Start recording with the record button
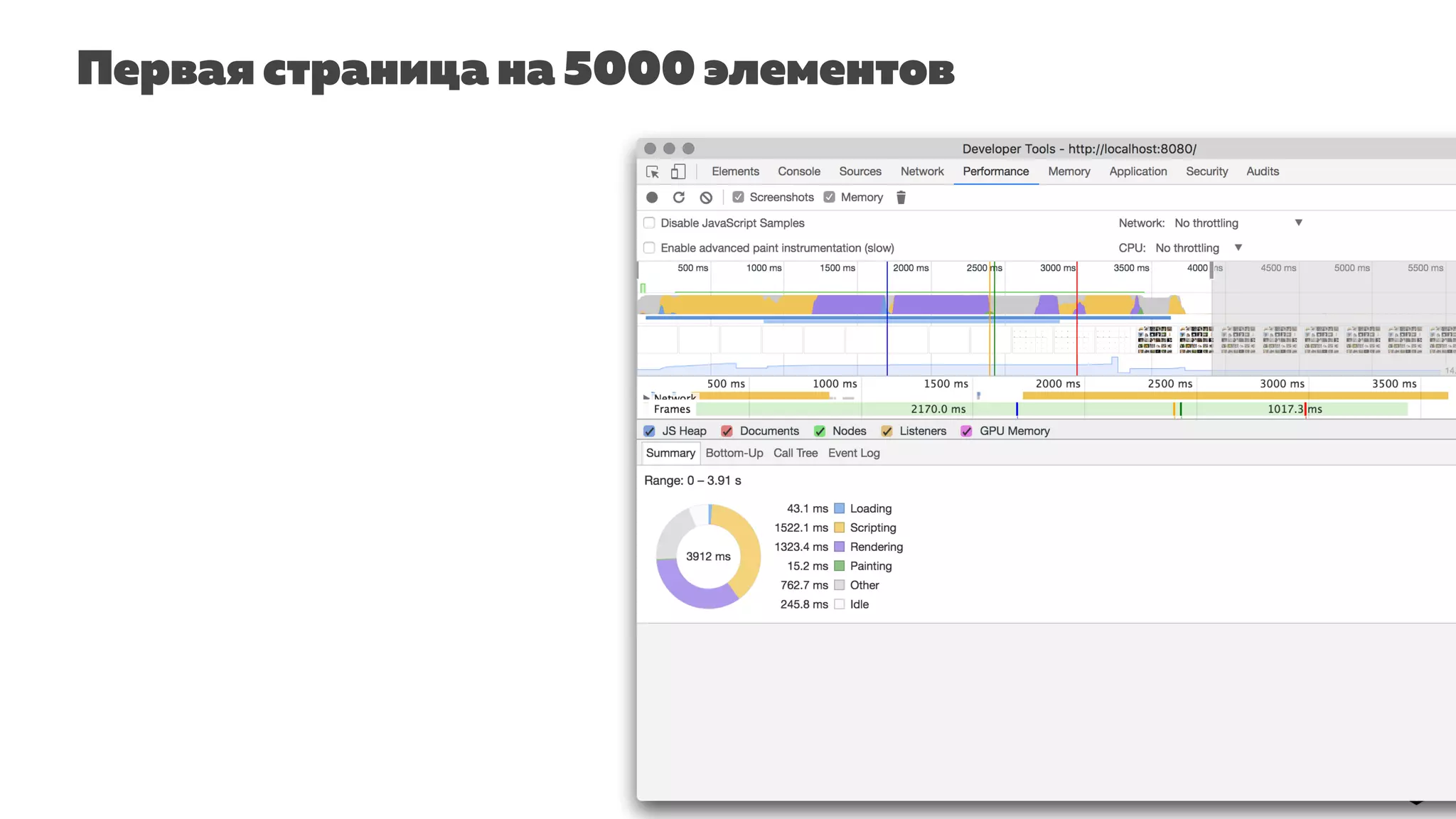This screenshot has height=819, width=1456. (x=652, y=198)
